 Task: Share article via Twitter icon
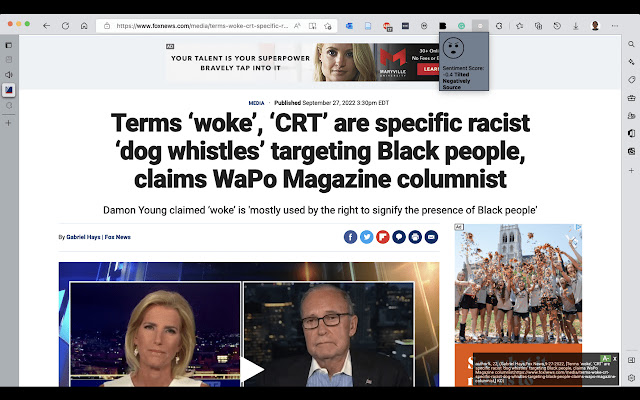click(367, 237)
